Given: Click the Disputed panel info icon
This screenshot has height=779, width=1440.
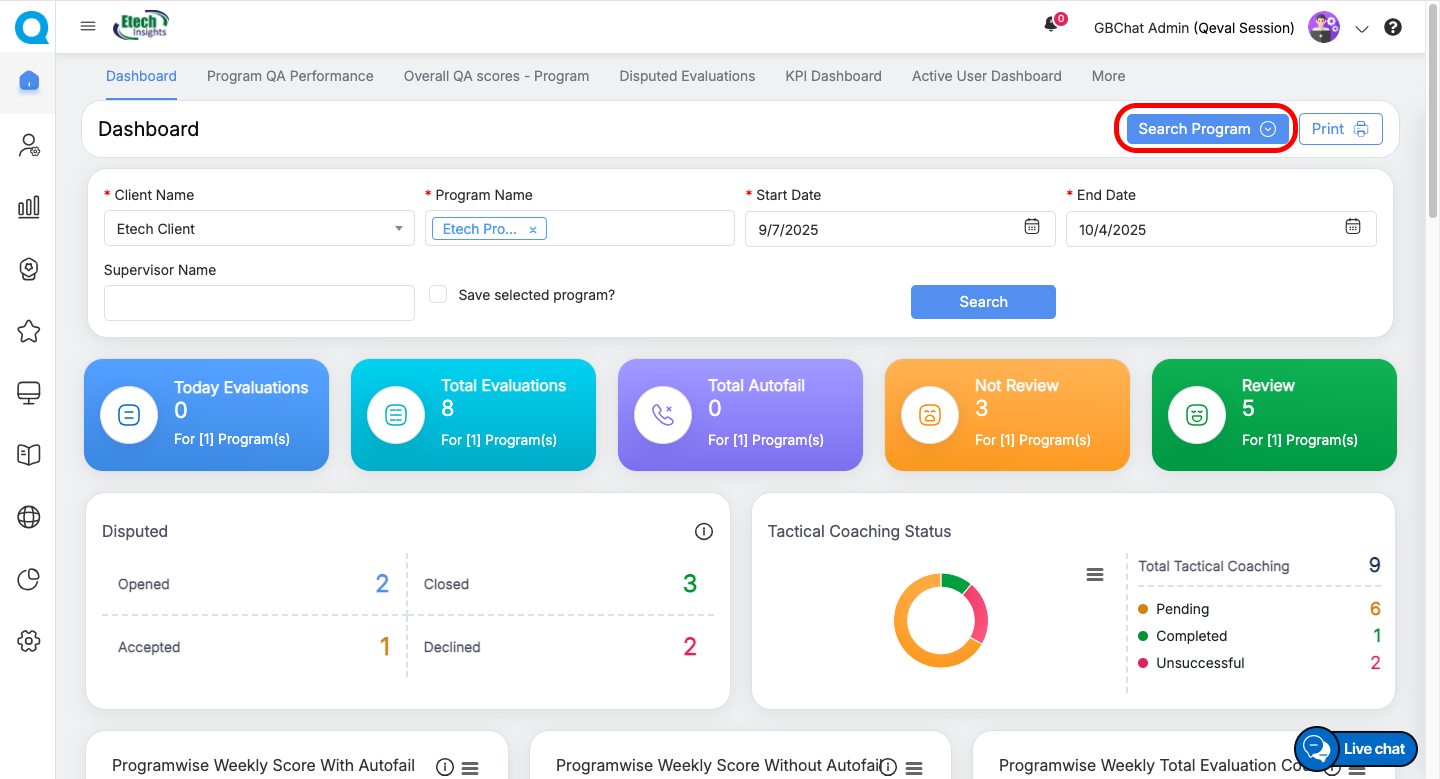Looking at the screenshot, I should coord(704,532).
